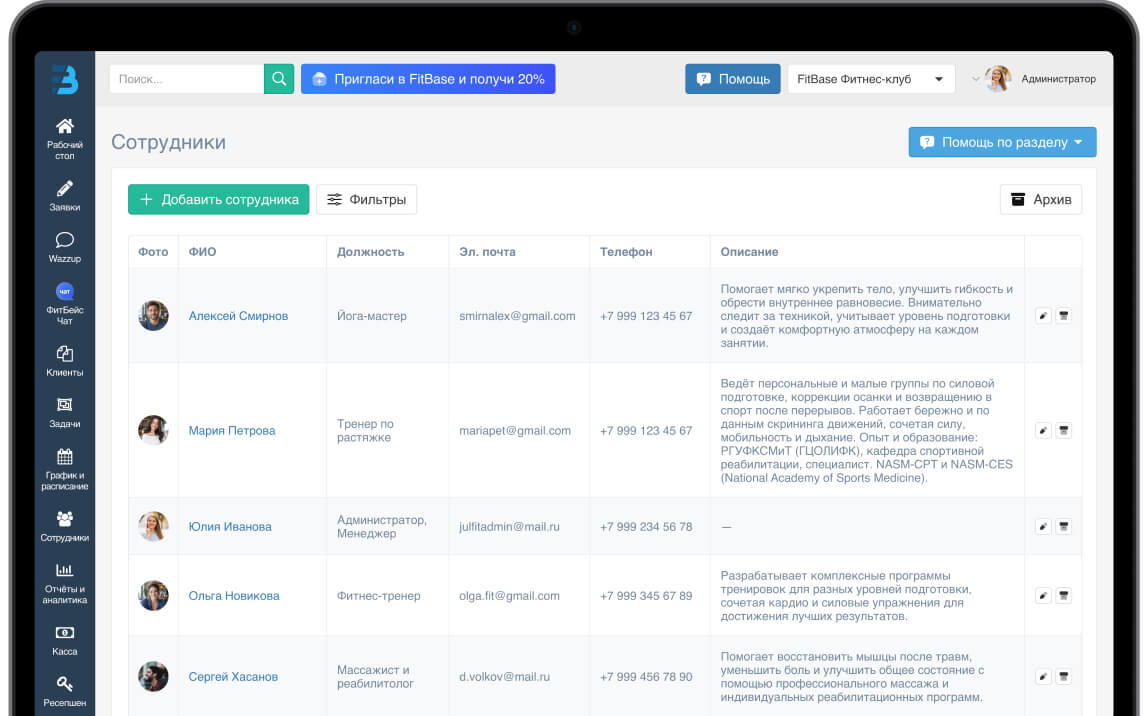Click Мария Петрова's photo thumbnail
Viewport: 1146px width, 716px height.
pyautogui.click(x=153, y=430)
